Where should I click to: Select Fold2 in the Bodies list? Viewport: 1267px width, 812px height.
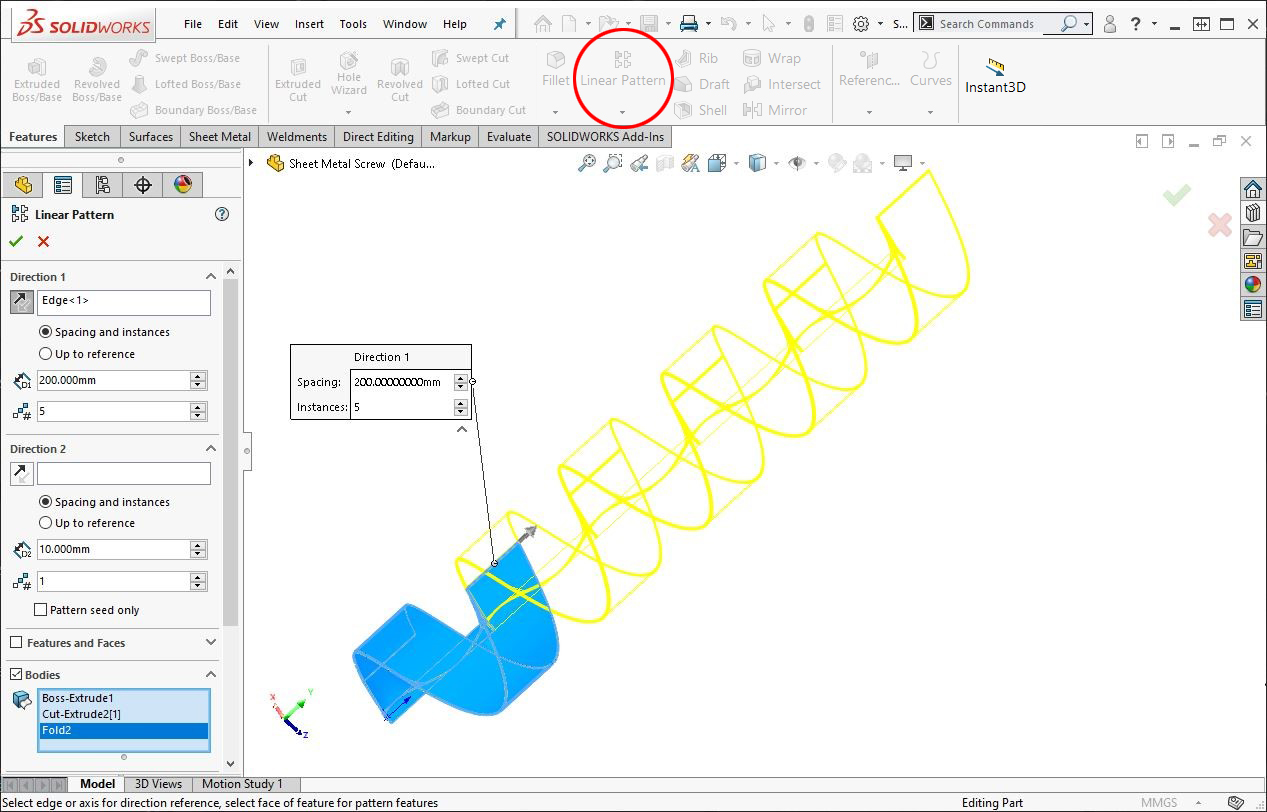(124, 731)
